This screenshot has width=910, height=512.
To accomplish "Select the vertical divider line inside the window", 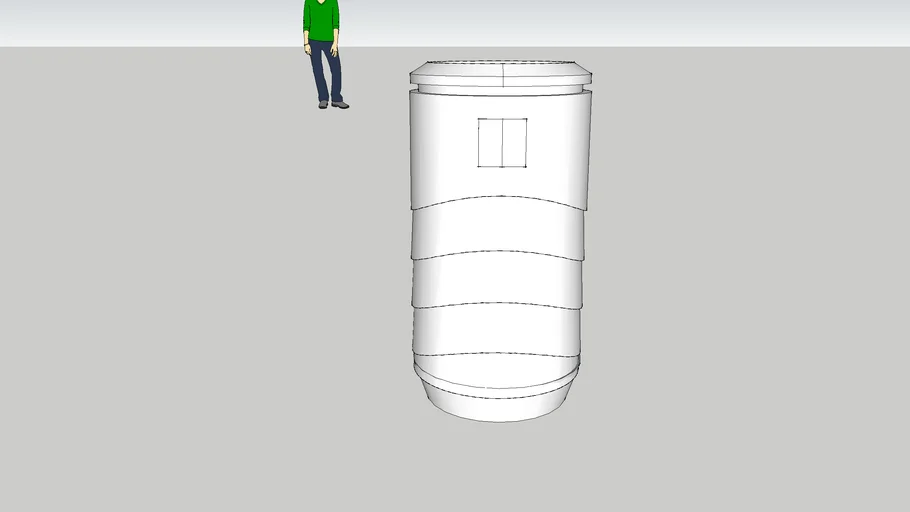I will click(502, 142).
